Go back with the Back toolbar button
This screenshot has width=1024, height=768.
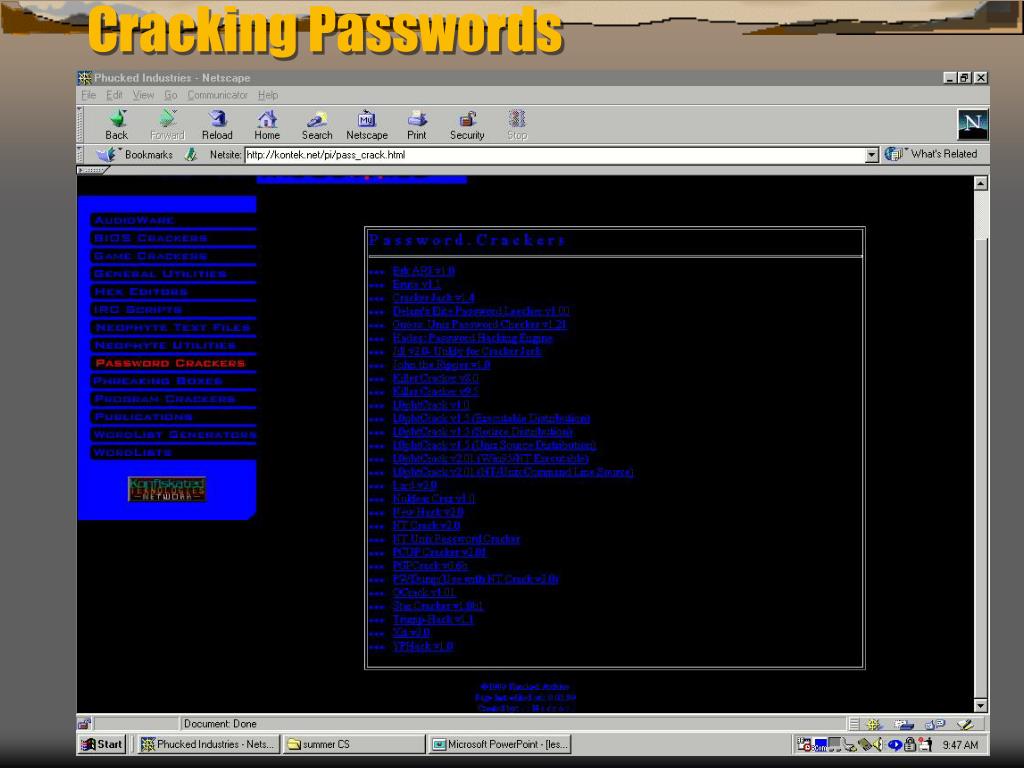pyautogui.click(x=116, y=125)
